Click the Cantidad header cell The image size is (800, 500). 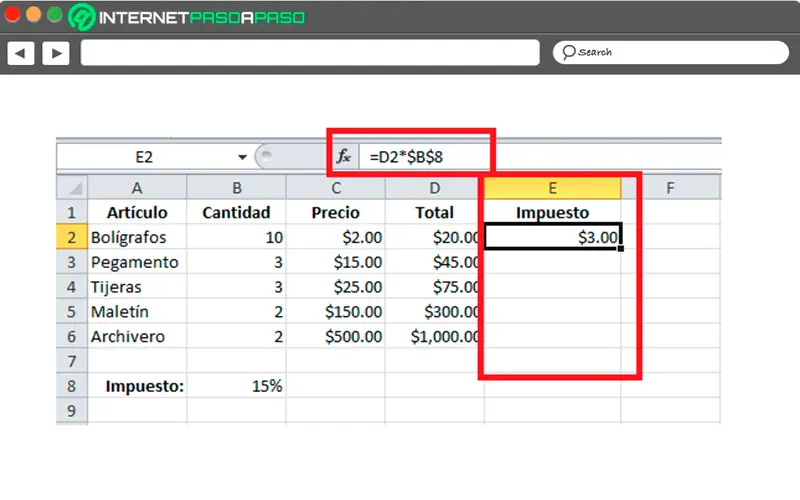[236, 212]
